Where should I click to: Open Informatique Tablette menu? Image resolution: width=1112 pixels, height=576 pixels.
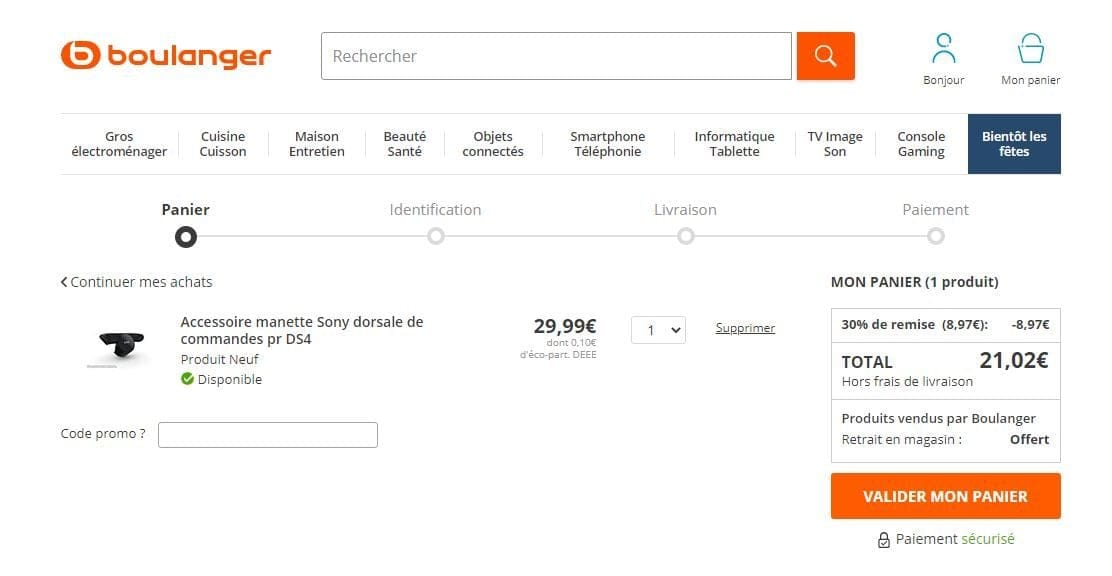(734, 144)
